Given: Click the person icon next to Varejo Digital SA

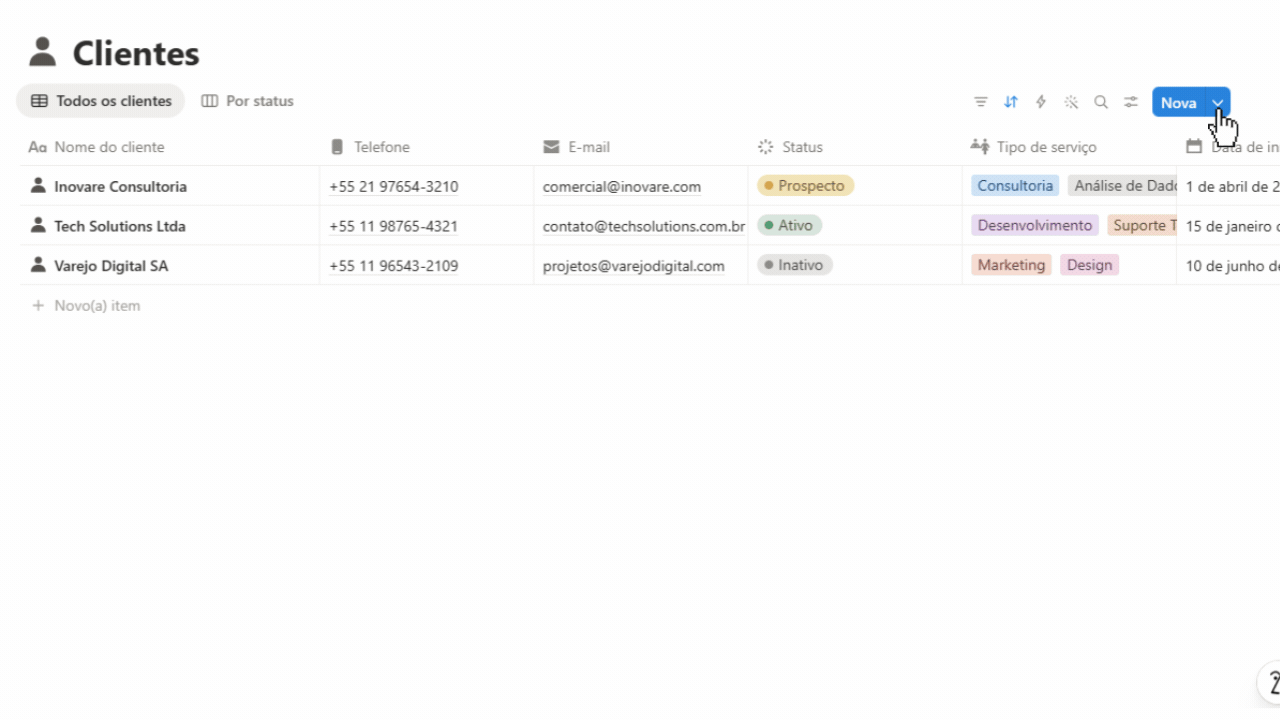Looking at the screenshot, I should (x=38, y=265).
